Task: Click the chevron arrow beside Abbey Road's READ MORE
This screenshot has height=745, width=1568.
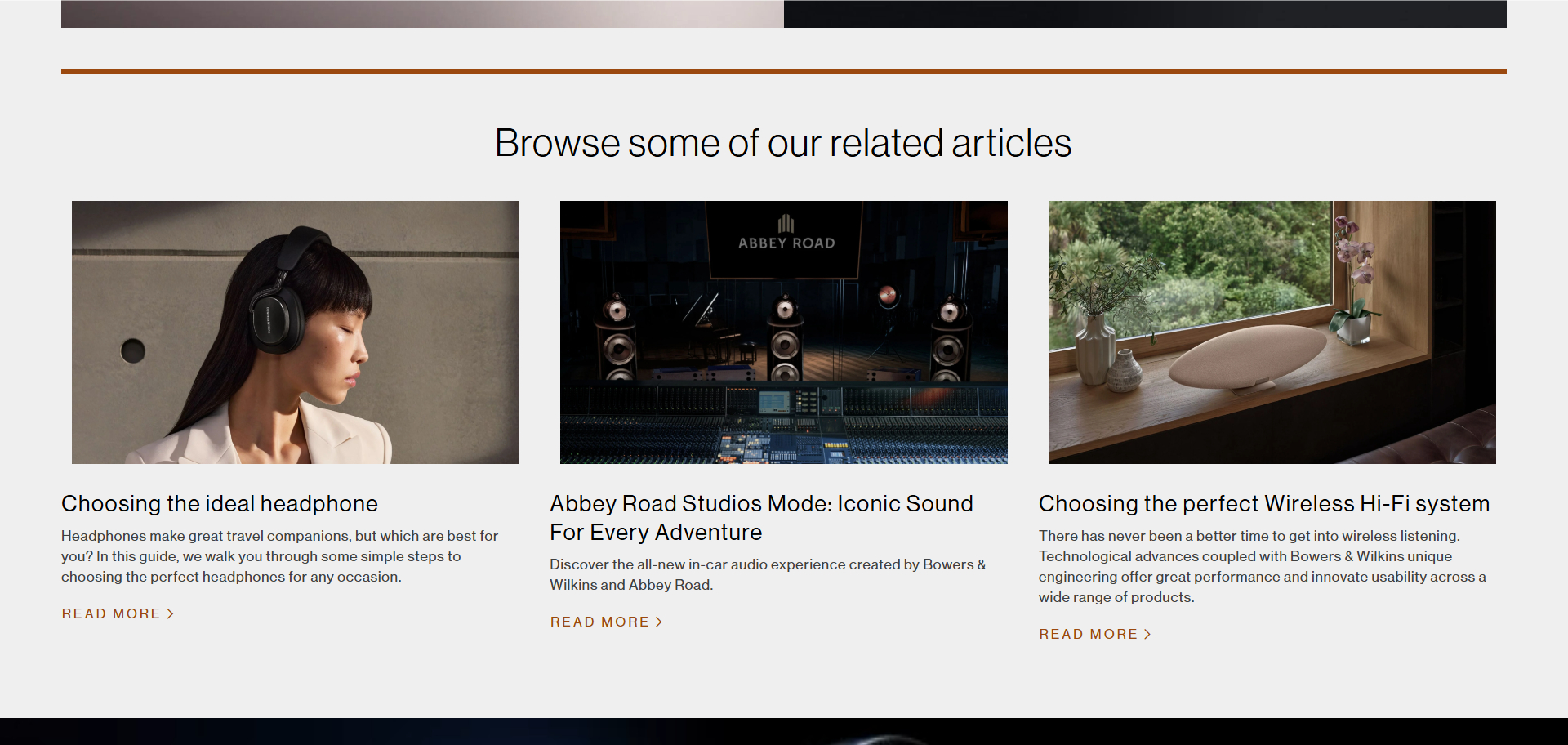Action: click(659, 622)
